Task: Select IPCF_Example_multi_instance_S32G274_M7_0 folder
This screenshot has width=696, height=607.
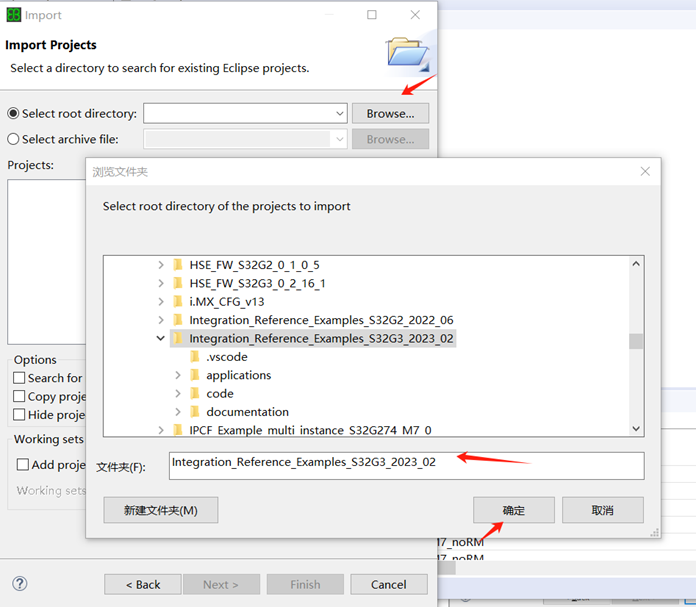Action: coord(310,430)
